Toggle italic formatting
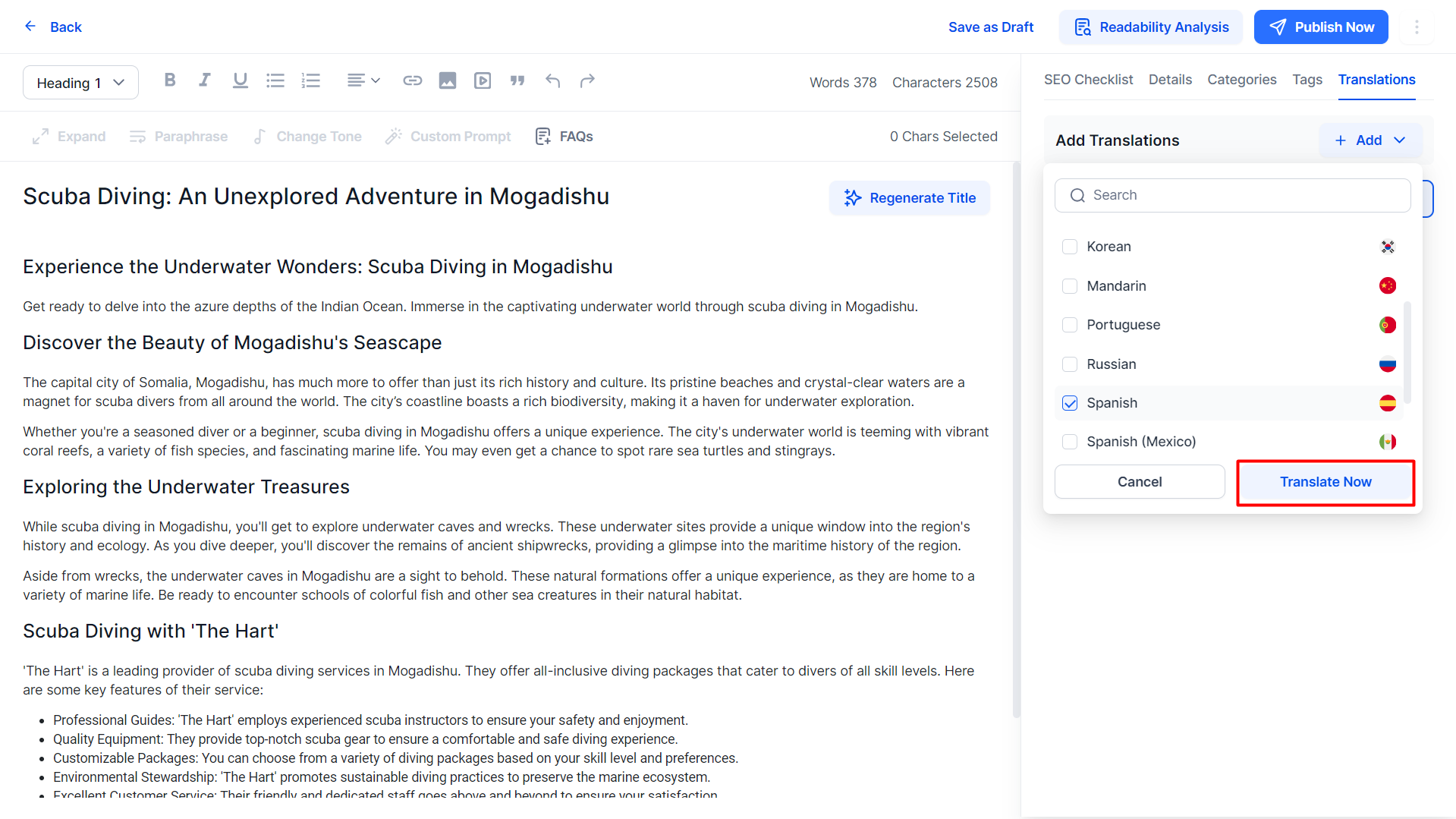This screenshot has height=819, width=1456. click(x=205, y=80)
